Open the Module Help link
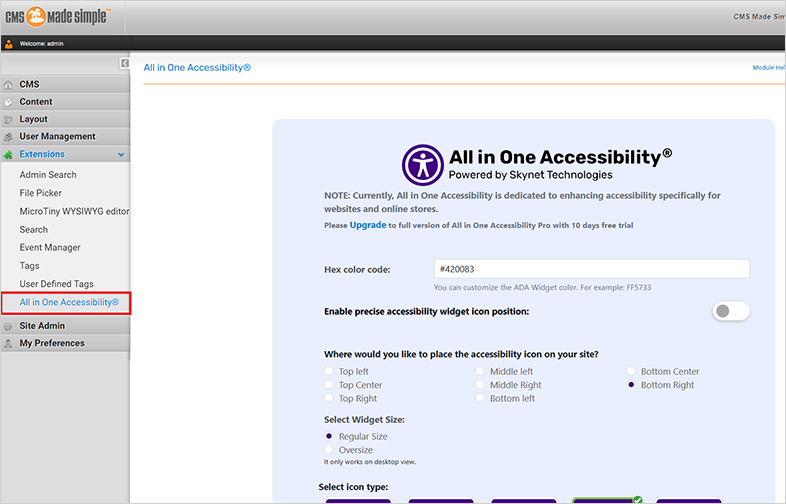 tap(768, 67)
